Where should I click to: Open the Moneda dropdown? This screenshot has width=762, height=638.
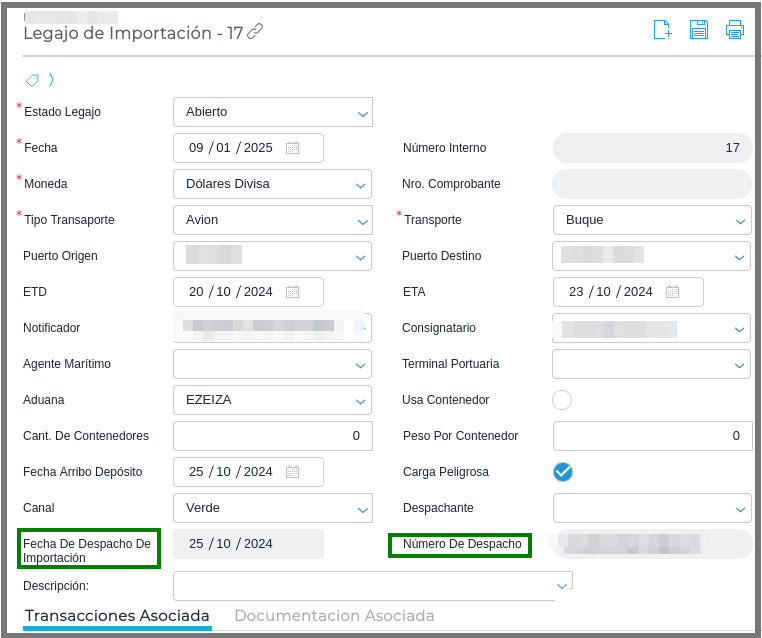(x=361, y=185)
